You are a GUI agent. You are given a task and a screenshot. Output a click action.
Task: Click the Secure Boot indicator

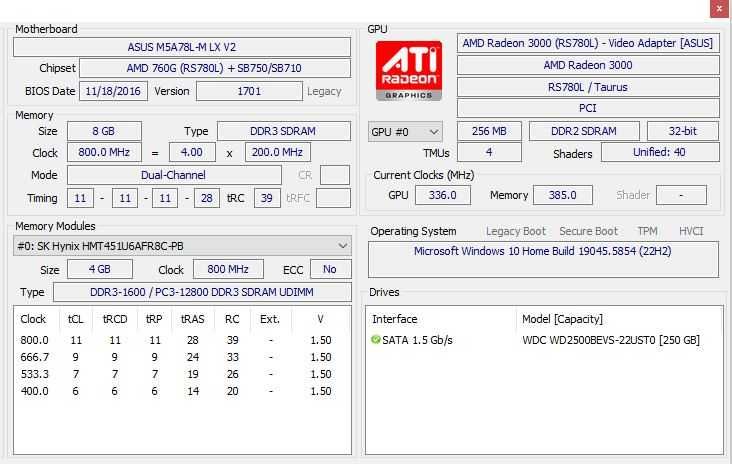(x=588, y=232)
